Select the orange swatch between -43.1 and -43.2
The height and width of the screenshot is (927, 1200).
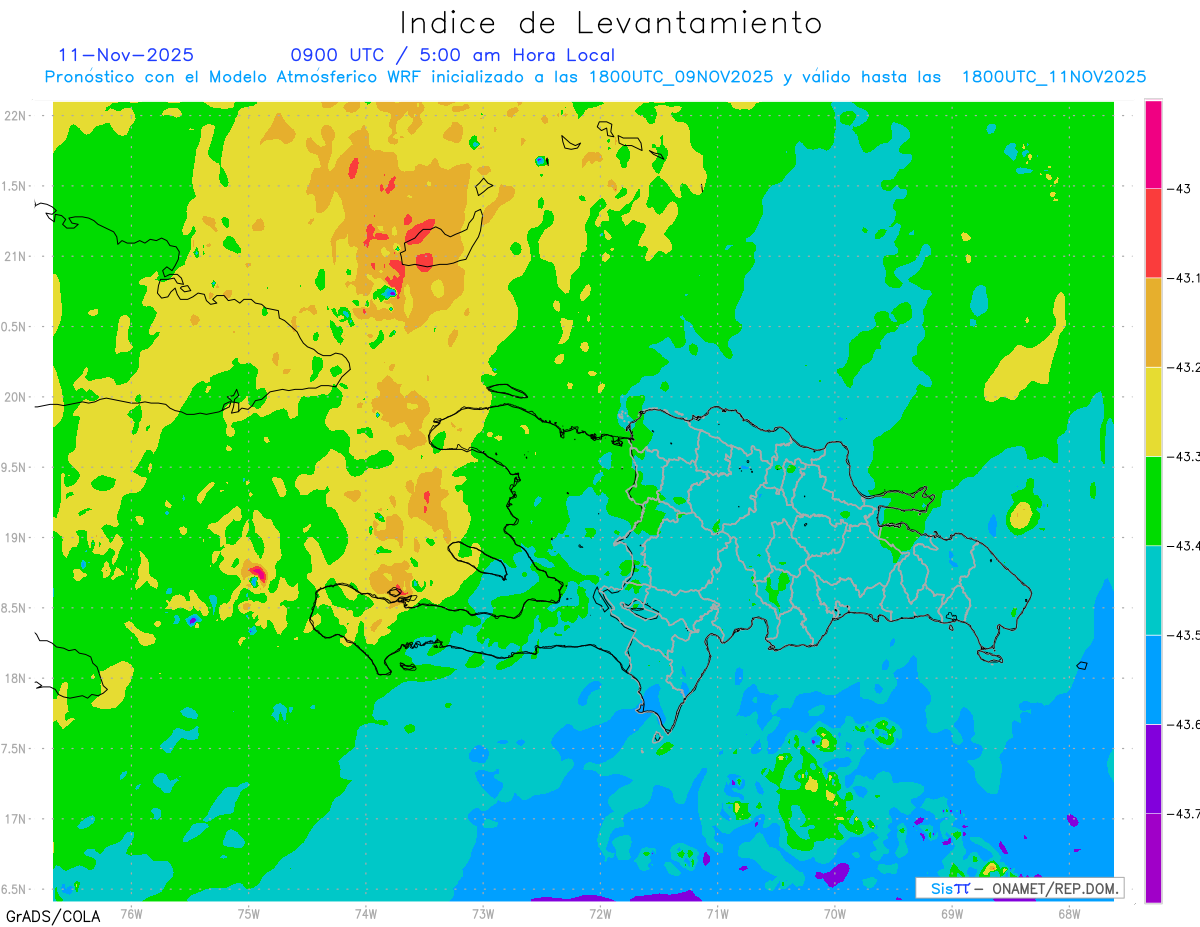(x=1153, y=322)
